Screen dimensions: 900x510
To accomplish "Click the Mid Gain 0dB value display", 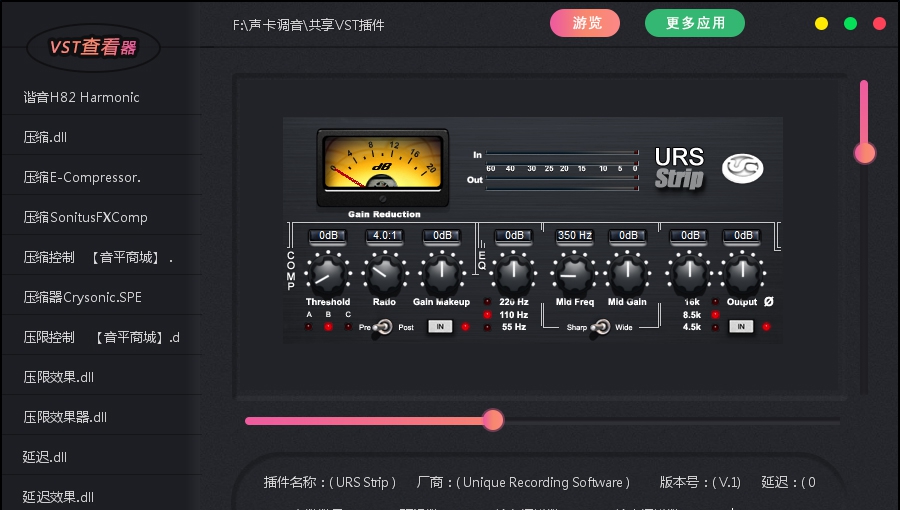I will pos(628,235).
